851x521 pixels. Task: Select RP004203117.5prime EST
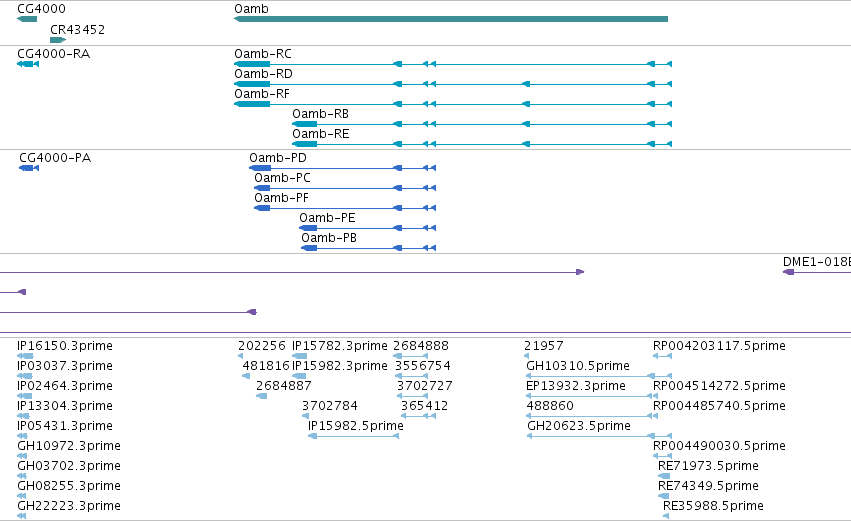pos(719,346)
